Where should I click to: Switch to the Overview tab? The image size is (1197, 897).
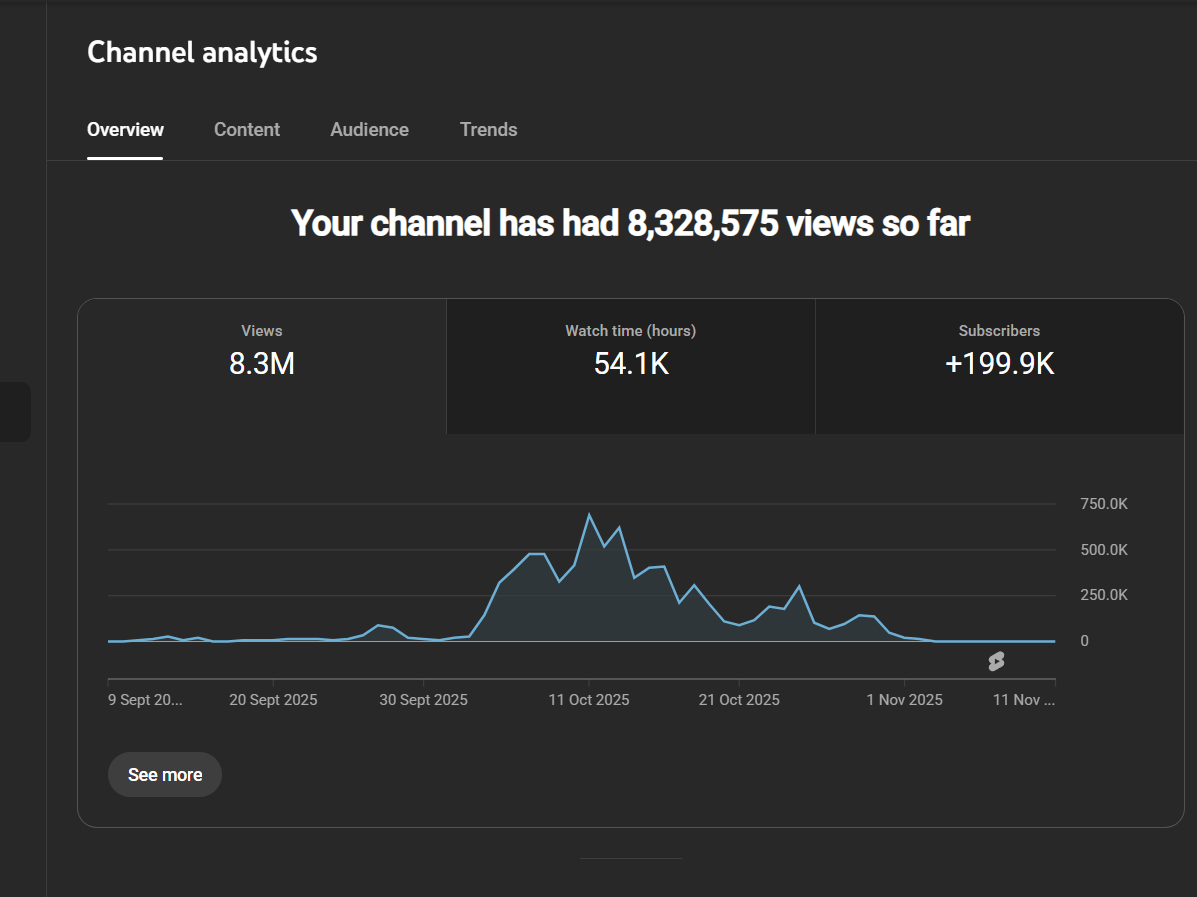tap(125, 130)
